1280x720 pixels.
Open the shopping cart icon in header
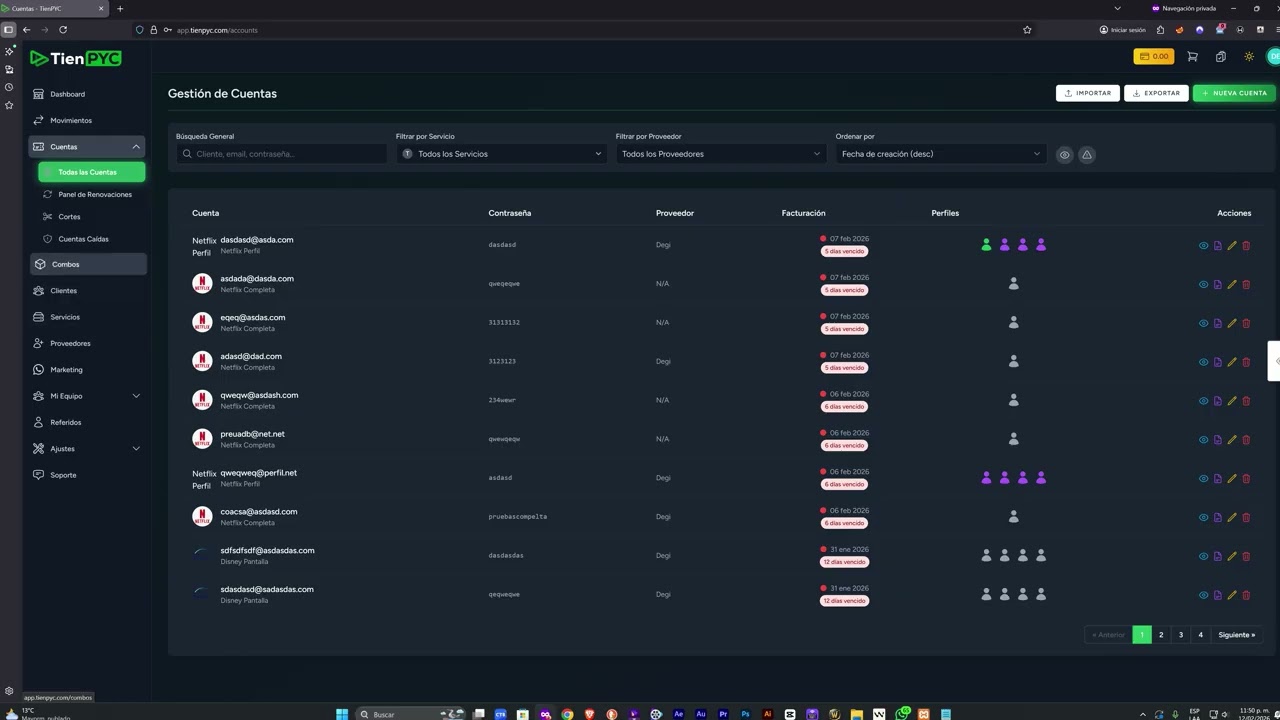tap(1192, 57)
